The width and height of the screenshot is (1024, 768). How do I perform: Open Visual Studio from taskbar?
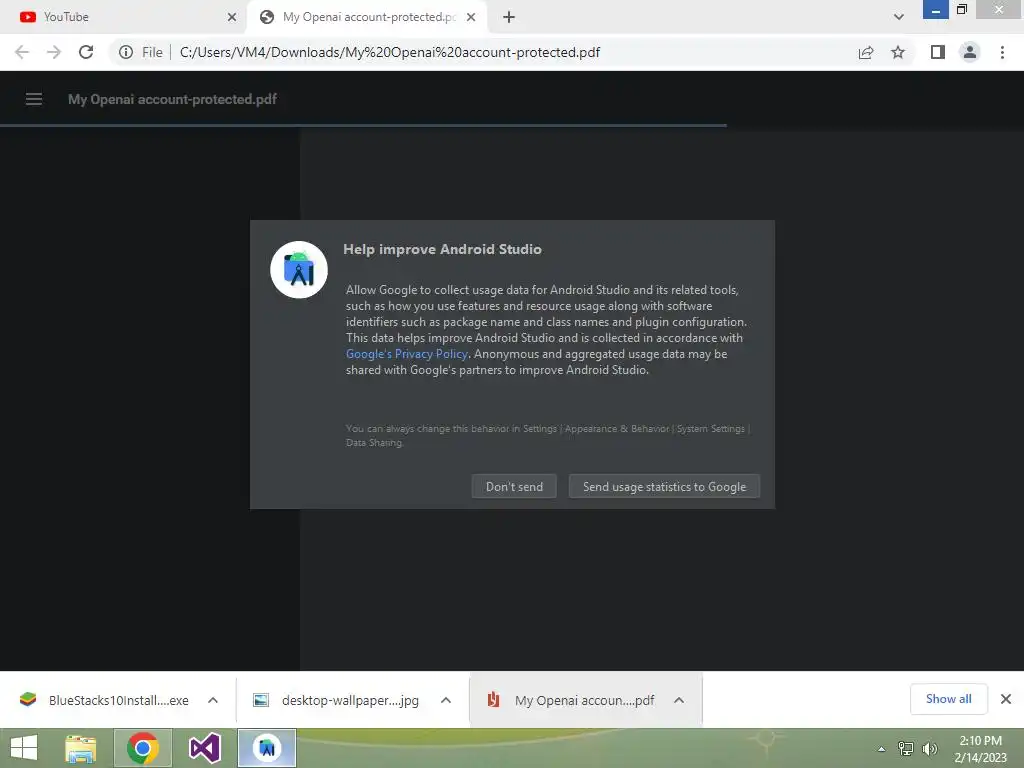coord(204,748)
